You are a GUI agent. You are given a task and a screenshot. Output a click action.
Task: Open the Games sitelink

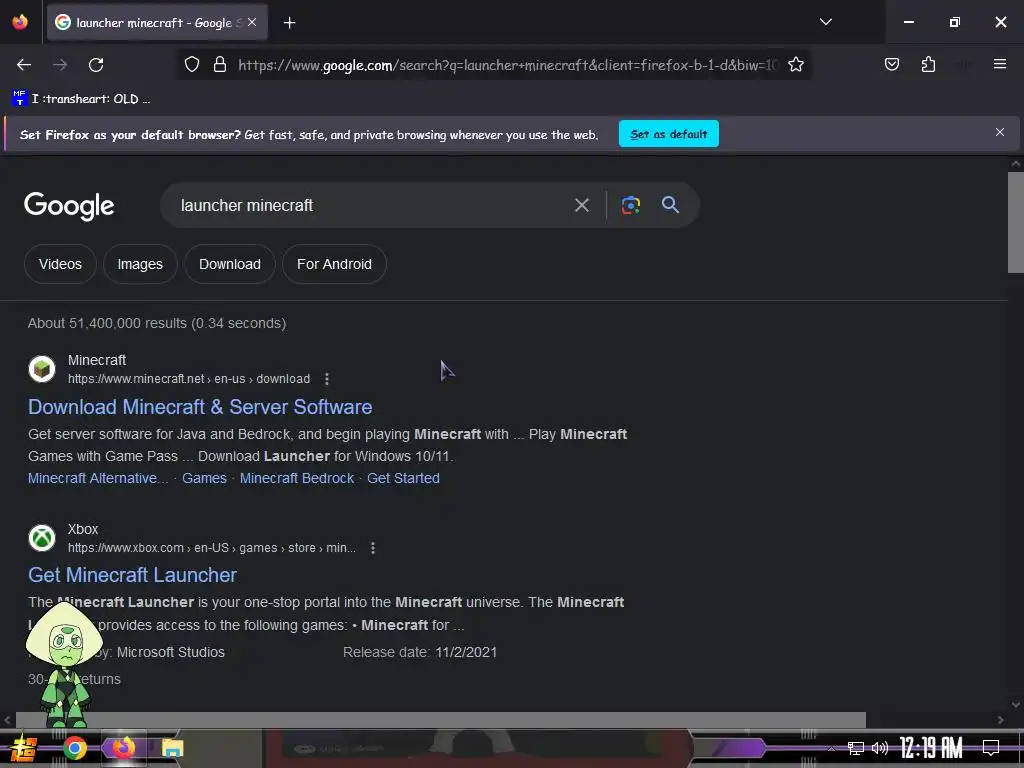204,478
